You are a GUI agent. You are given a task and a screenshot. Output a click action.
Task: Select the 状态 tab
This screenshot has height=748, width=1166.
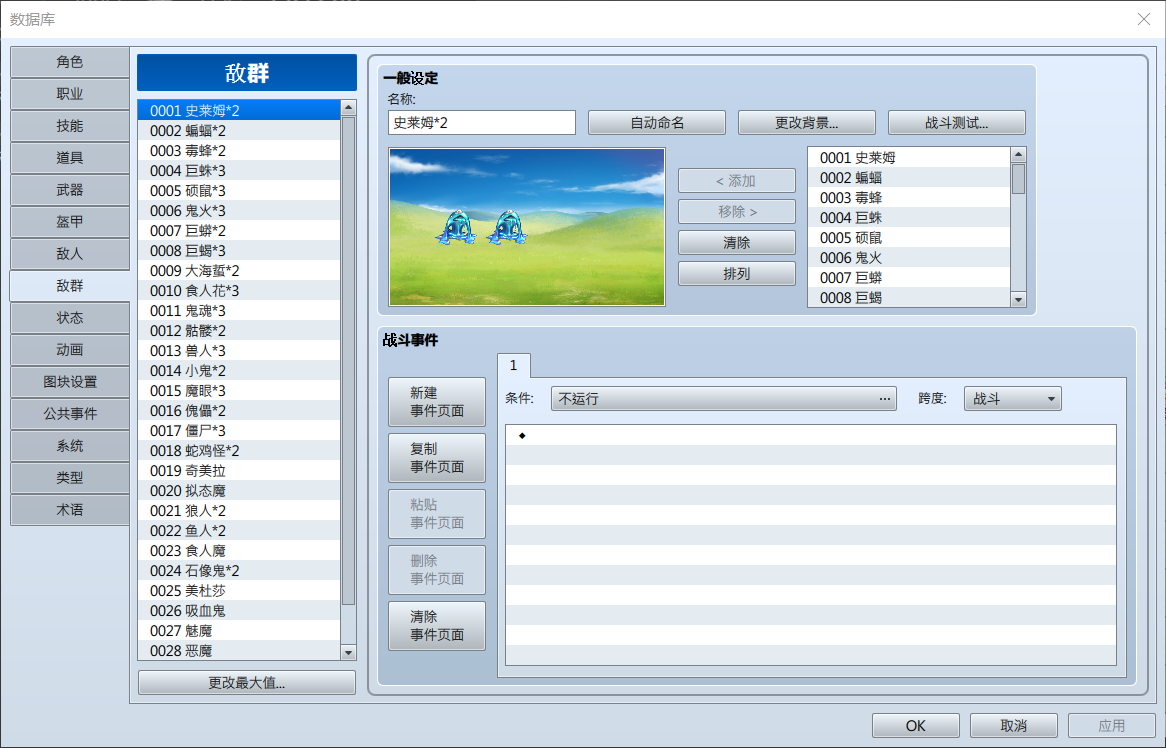click(x=70, y=317)
